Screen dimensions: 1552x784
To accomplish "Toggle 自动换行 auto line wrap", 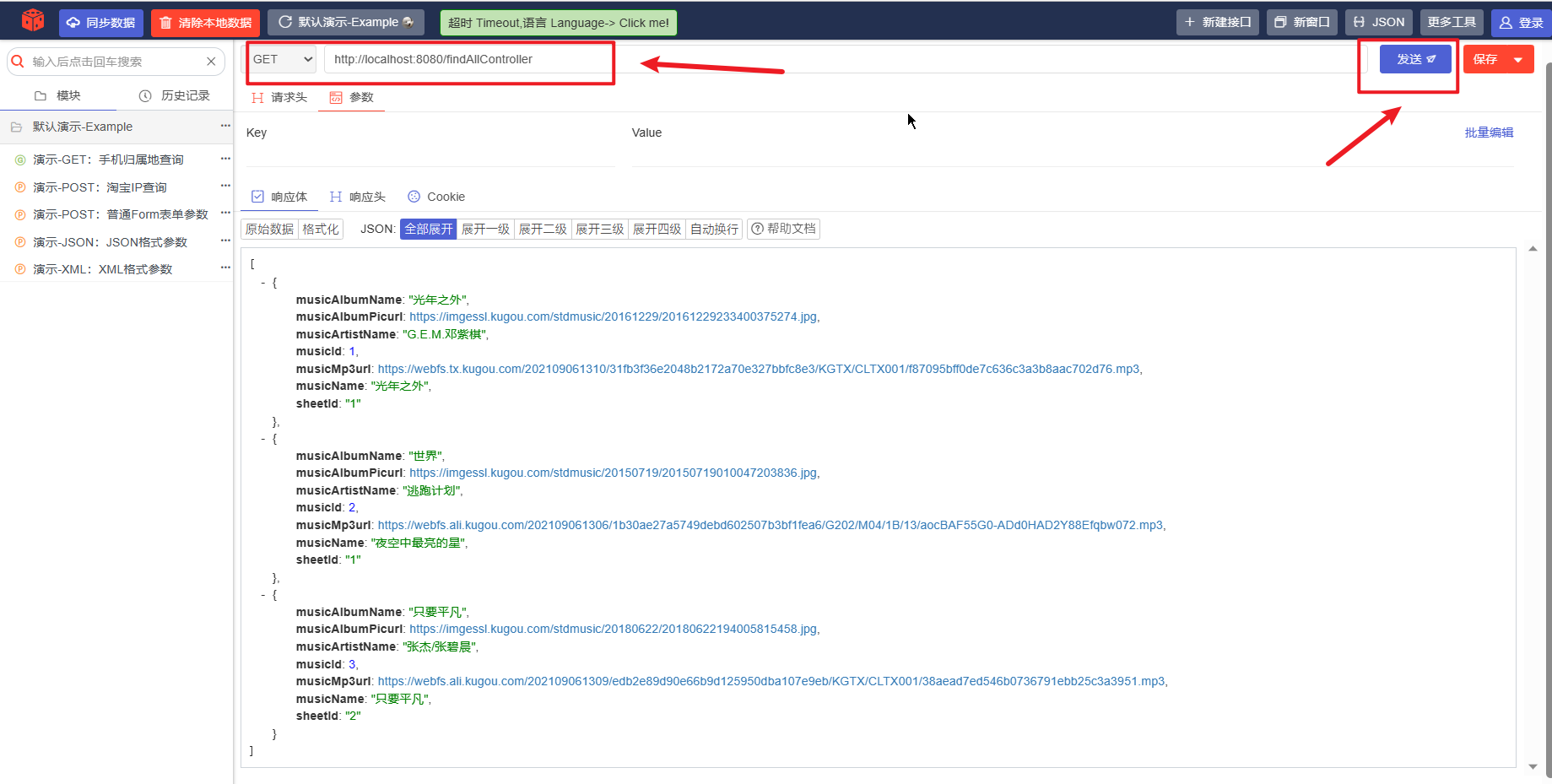I will click(x=714, y=229).
